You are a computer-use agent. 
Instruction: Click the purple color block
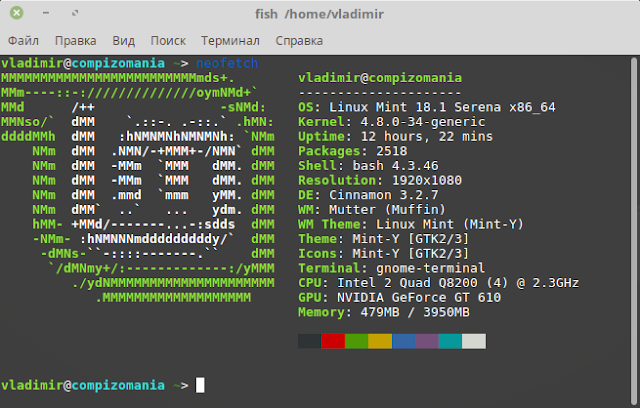click(427, 341)
